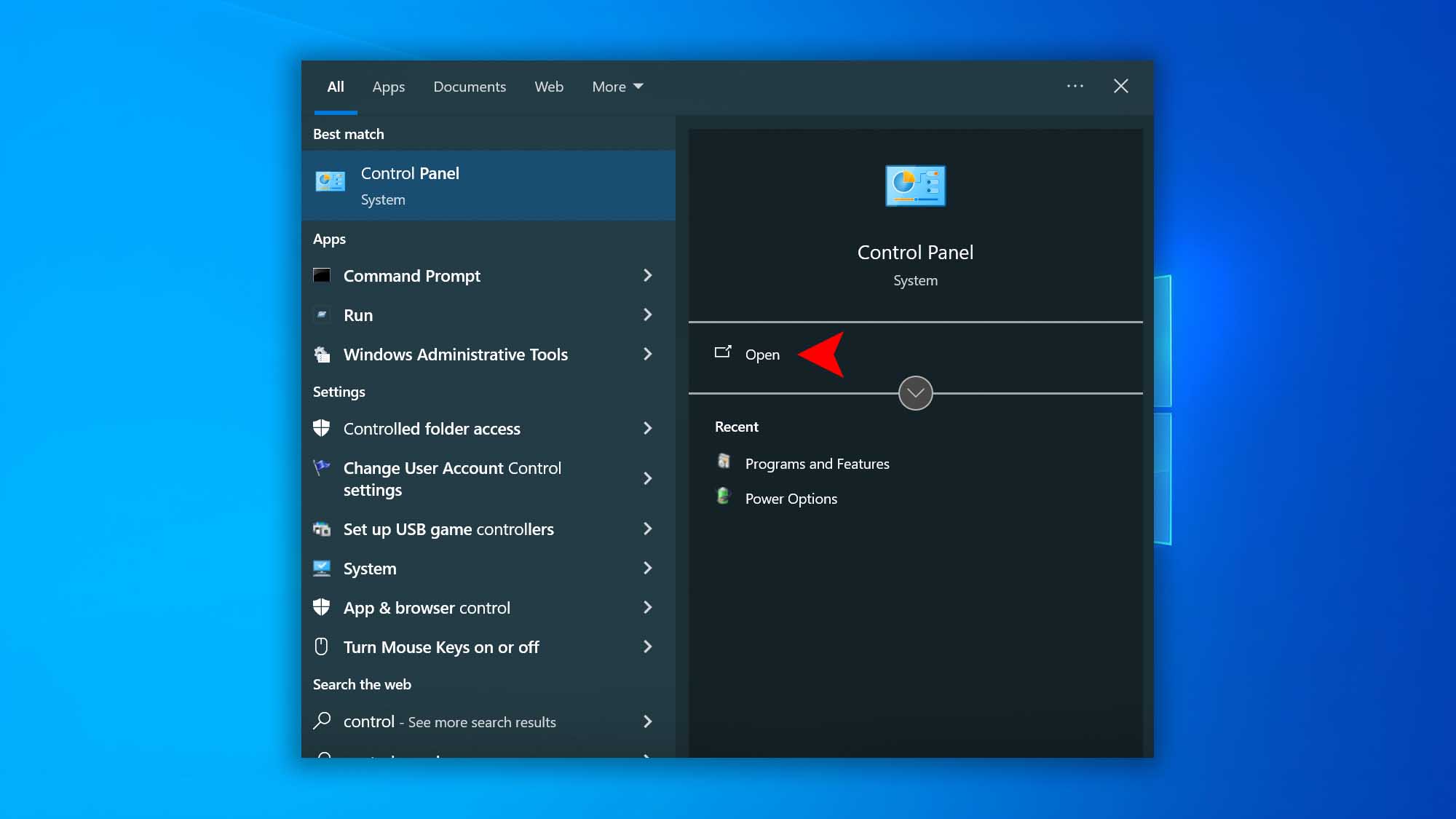Screen dimensions: 1456x819
Task: Expand the control web search arrow
Action: [648, 721]
